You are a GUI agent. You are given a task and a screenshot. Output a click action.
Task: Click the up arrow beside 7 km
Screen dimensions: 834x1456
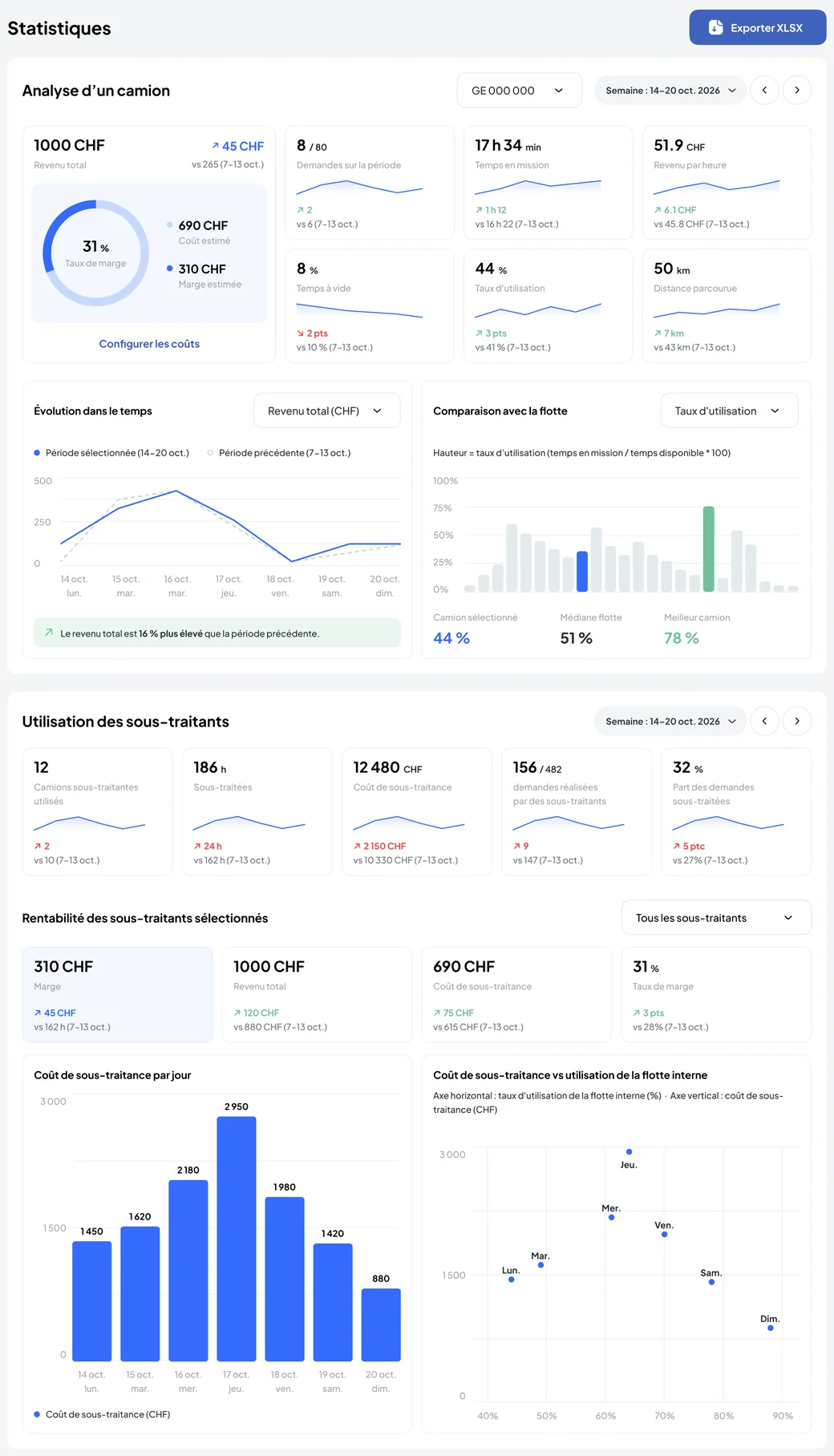tap(658, 334)
